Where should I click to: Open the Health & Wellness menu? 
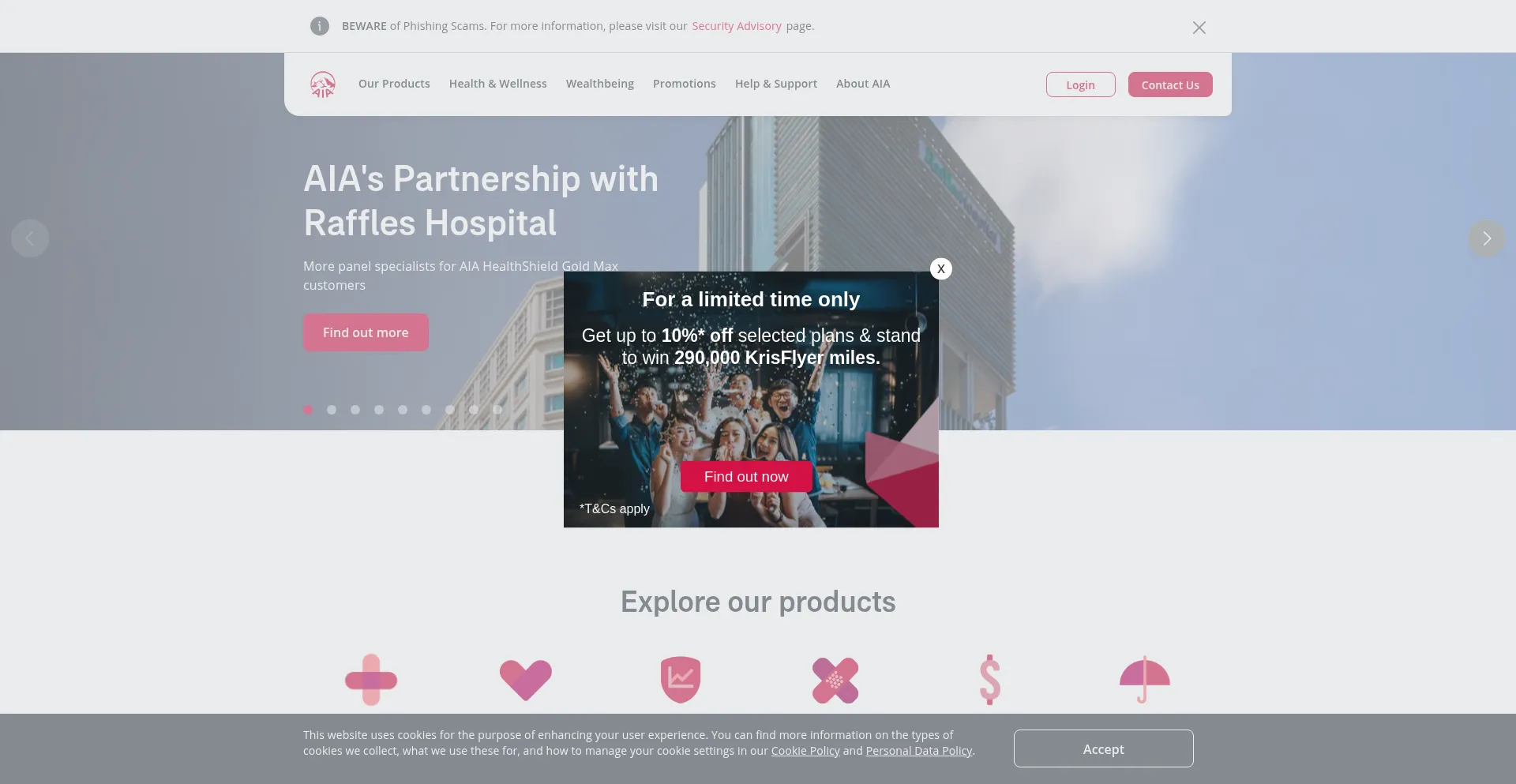pos(498,84)
